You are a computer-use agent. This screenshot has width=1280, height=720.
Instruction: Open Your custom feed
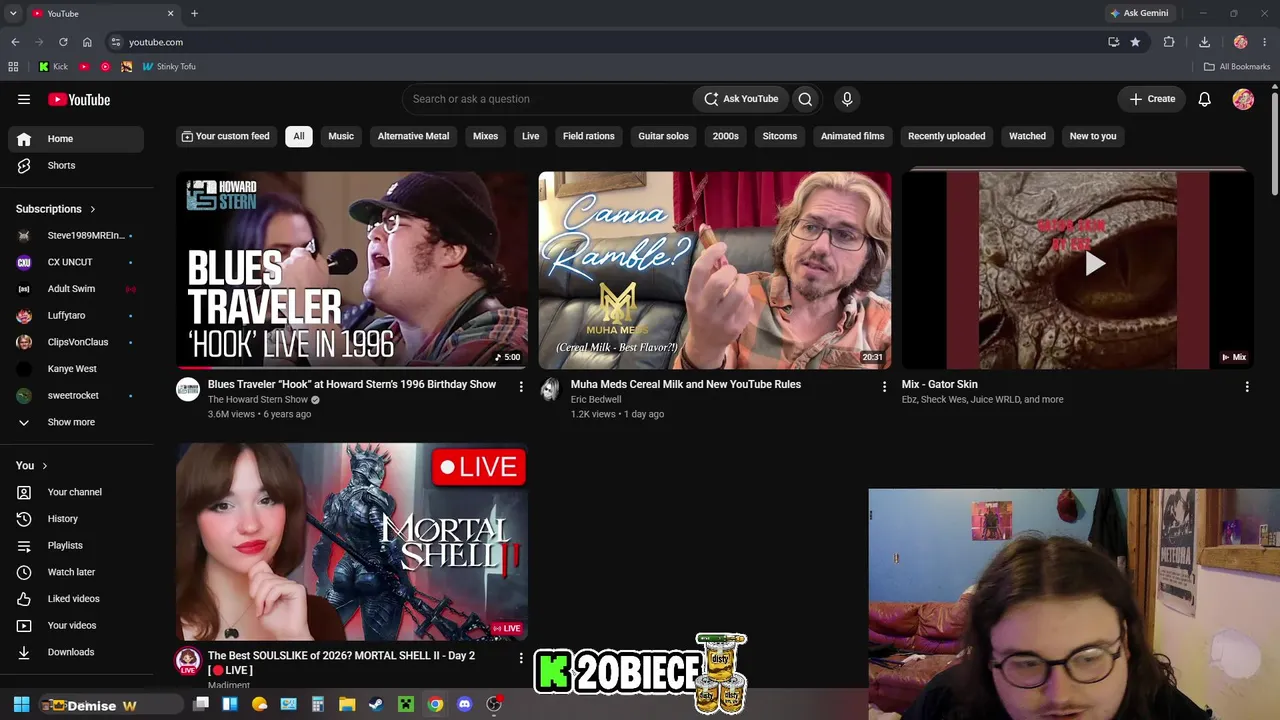tap(225, 136)
